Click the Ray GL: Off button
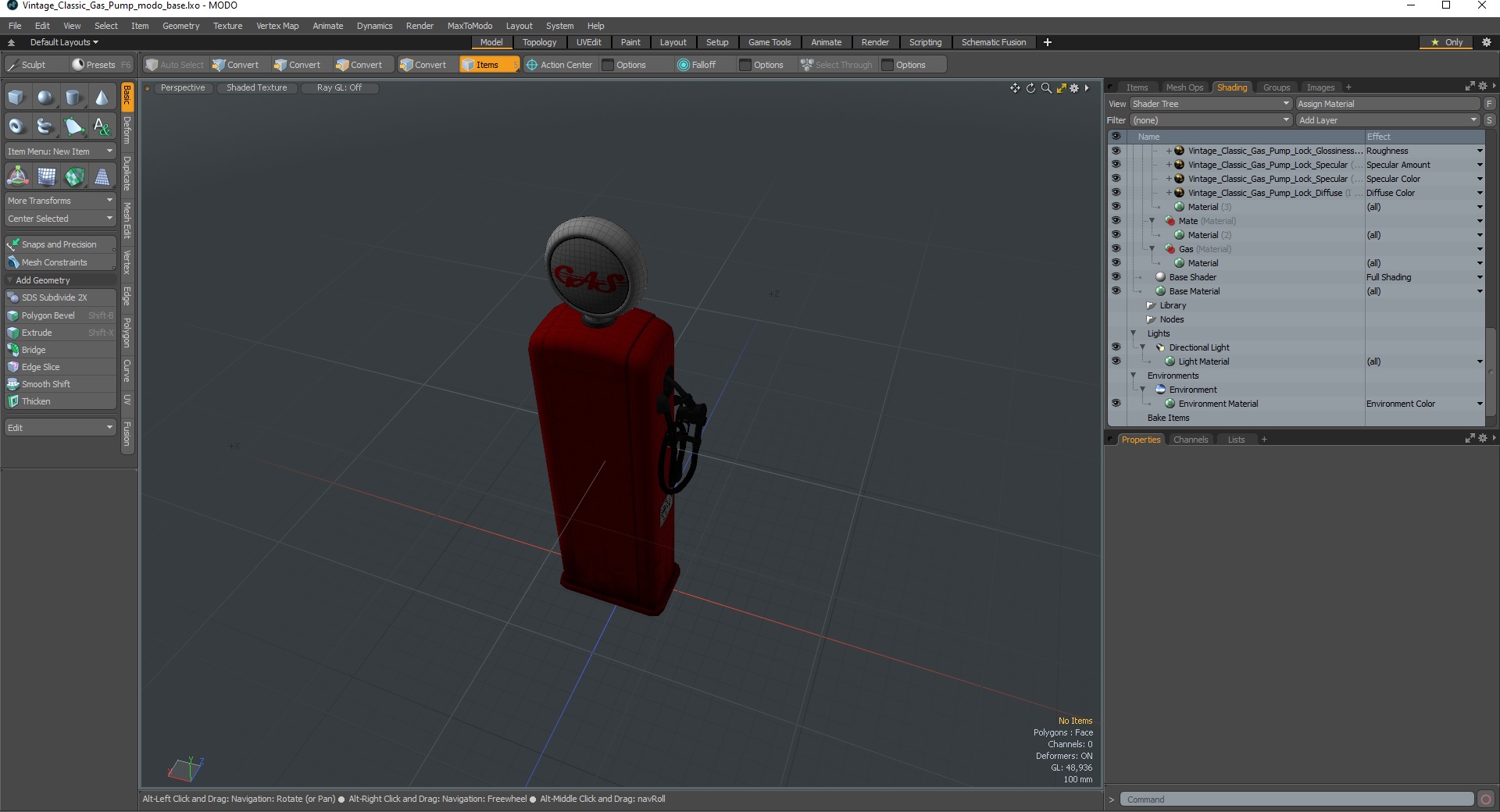Image resolution: width=1500 pixels, height=812 pixels. [339, 87]
